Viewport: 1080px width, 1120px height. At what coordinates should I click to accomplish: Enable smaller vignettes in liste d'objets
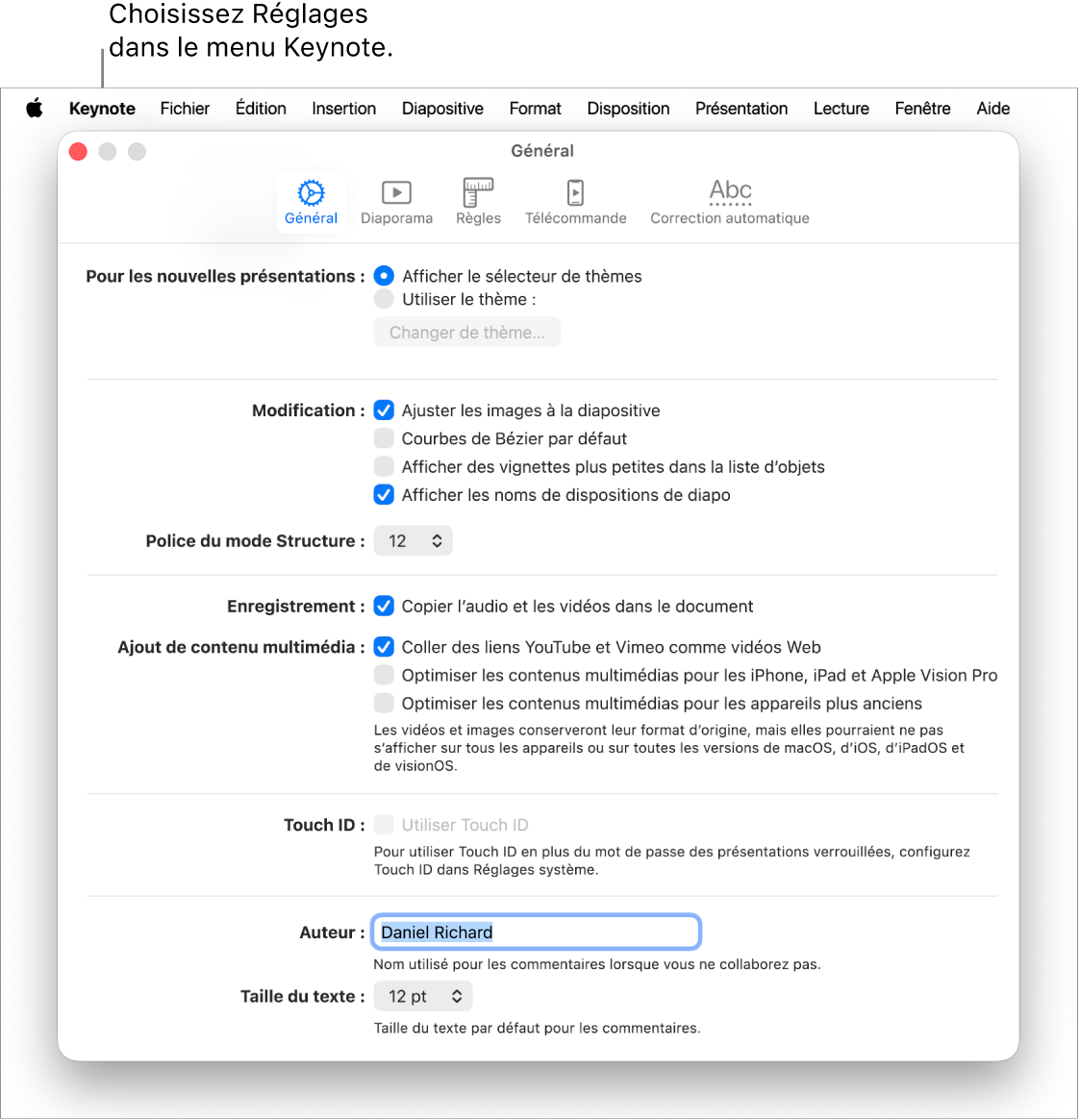(384, 466)
